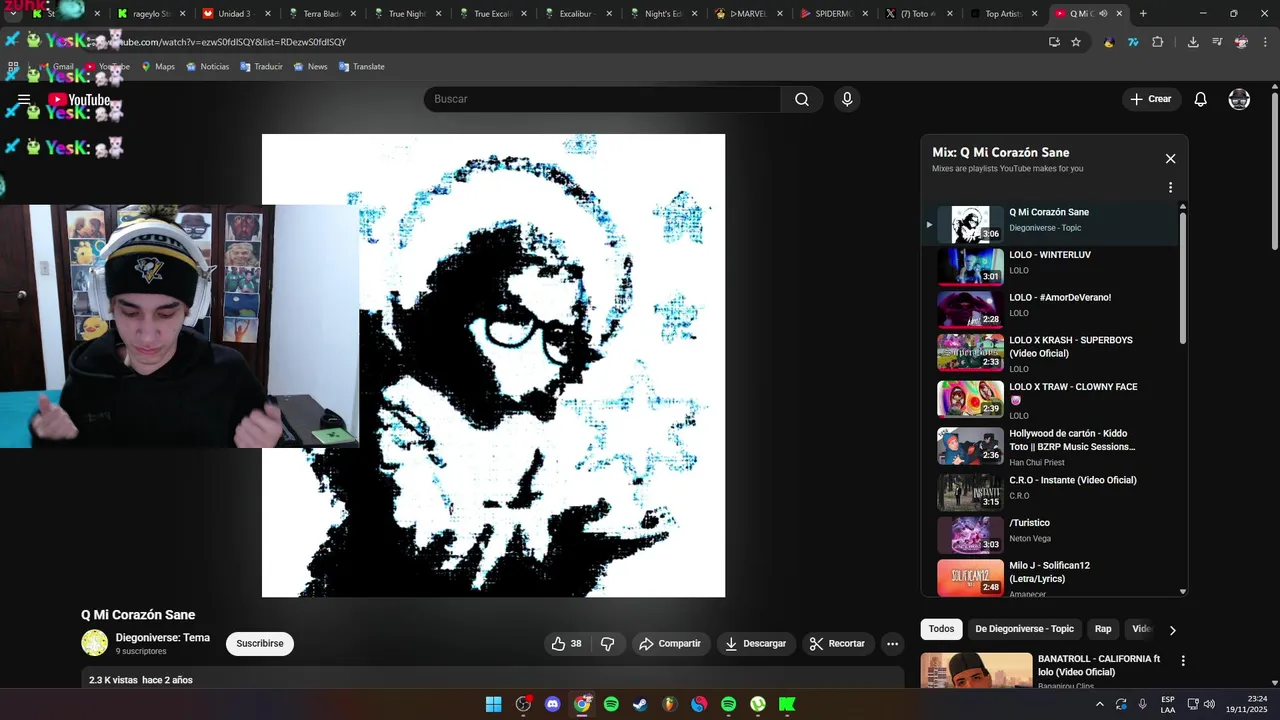Focus the Buscar search field
Viewport: 1280px width, 720px height.
602,99
